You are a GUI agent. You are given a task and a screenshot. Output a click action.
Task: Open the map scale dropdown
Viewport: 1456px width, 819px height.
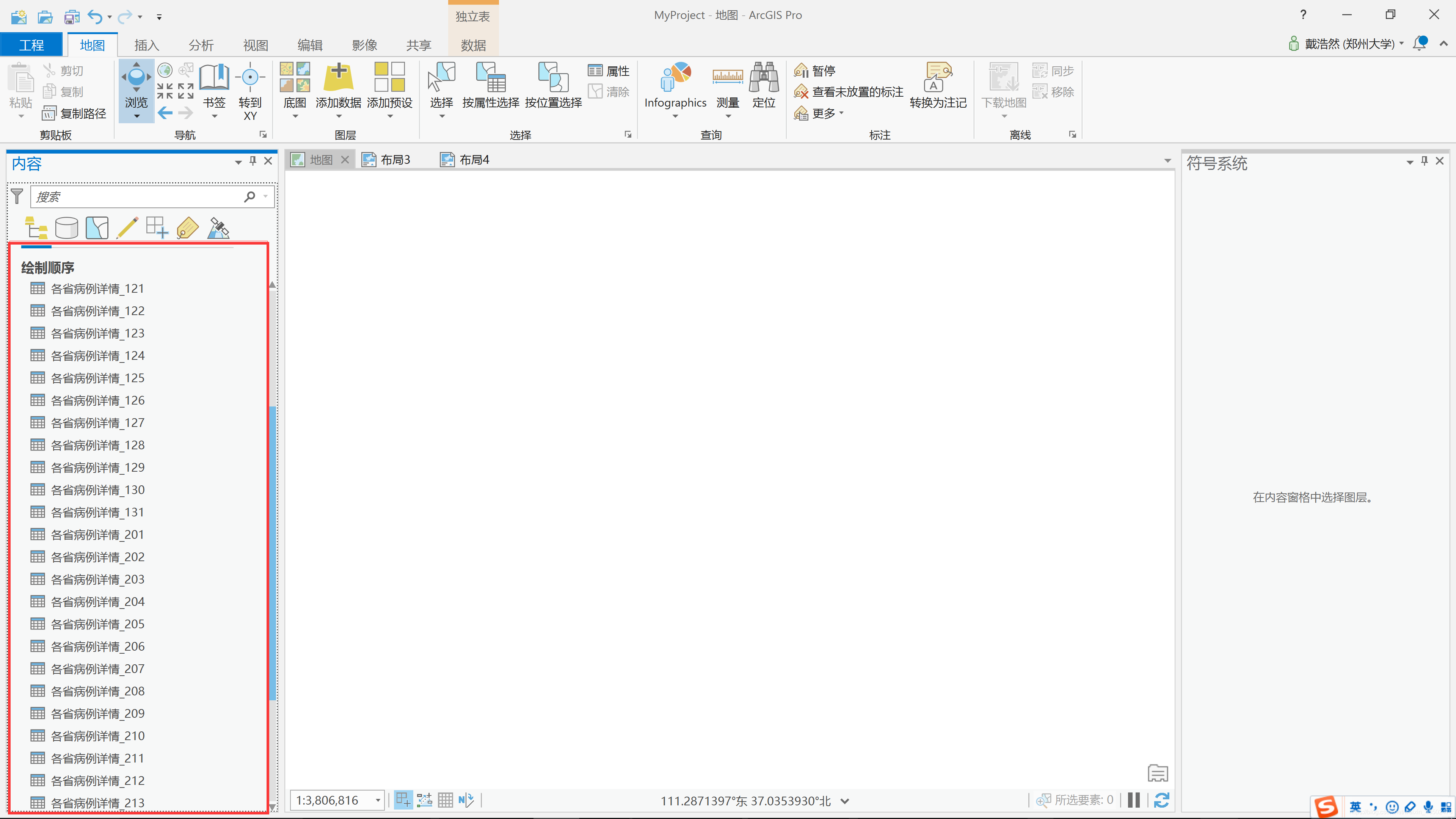coord(378,800)
